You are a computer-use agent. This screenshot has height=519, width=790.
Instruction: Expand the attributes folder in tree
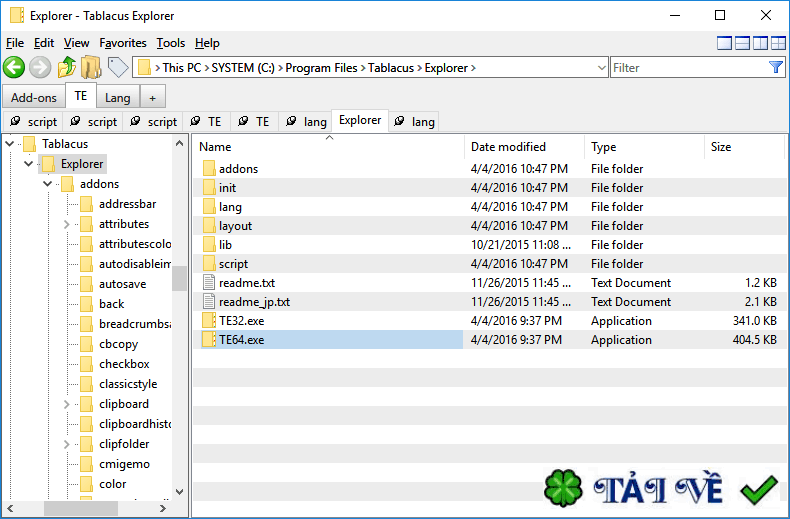(67, 224)
